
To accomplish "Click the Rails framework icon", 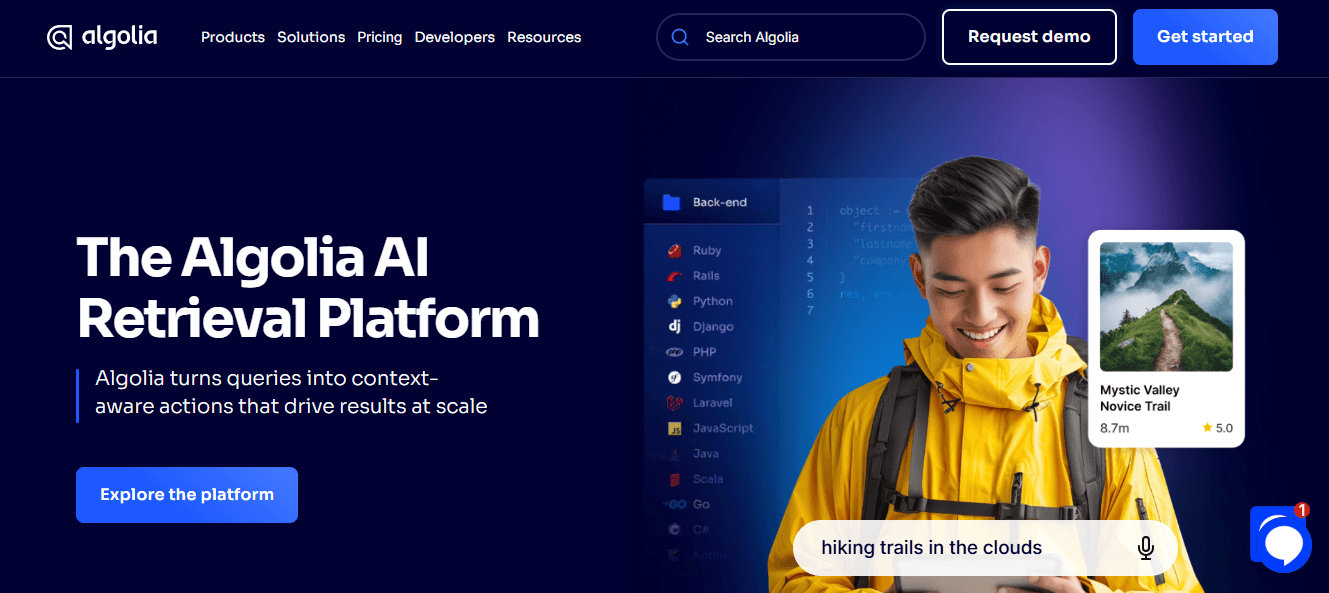I will click(x=673, y=275).
